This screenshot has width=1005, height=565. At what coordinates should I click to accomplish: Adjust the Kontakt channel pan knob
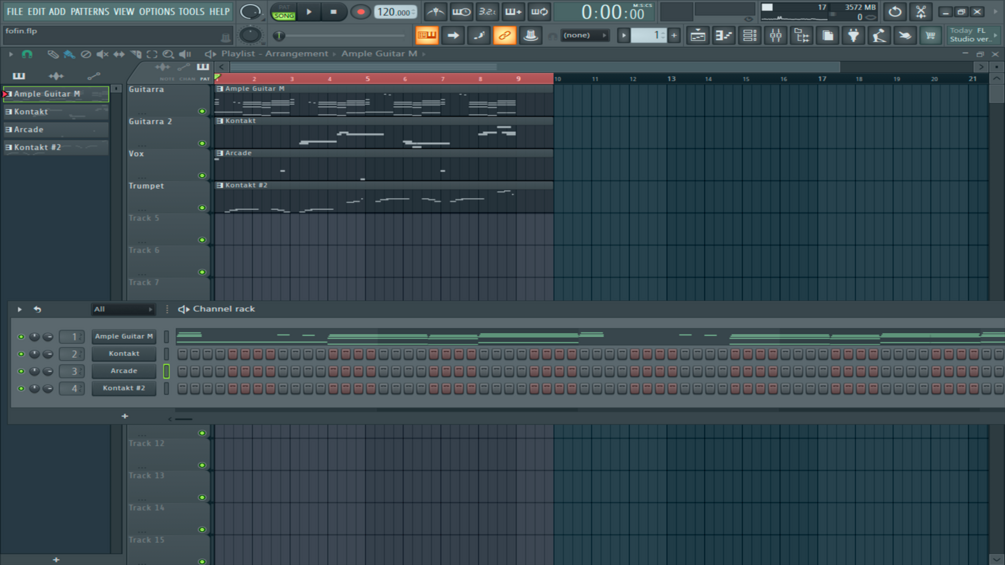coord(35,354)
